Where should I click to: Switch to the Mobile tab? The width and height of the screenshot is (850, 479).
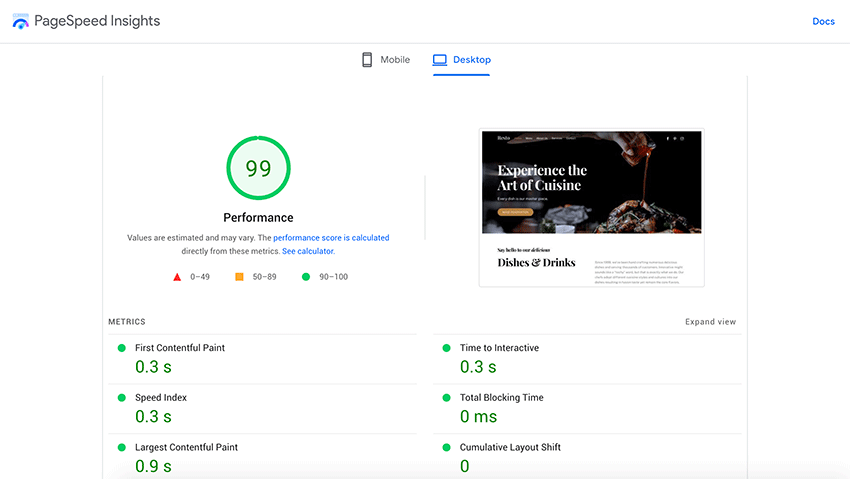click(x=386, y=60)
